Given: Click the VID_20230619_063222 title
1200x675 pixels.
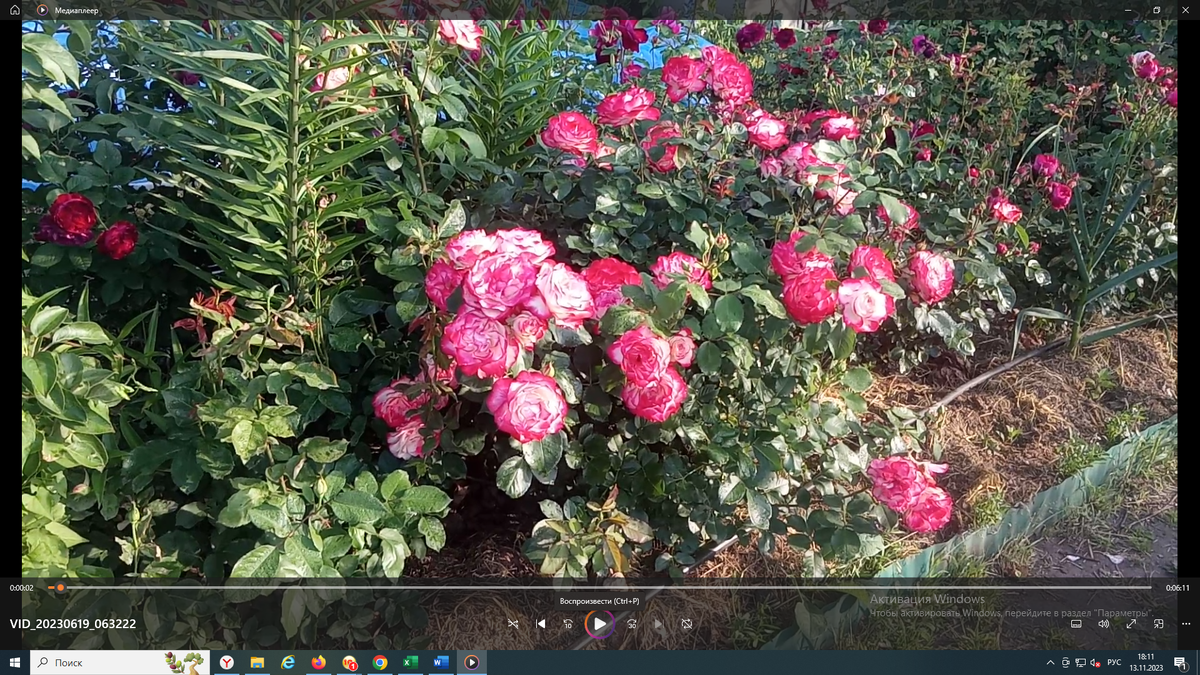Looking at the screenshot, I should (73, 624).
